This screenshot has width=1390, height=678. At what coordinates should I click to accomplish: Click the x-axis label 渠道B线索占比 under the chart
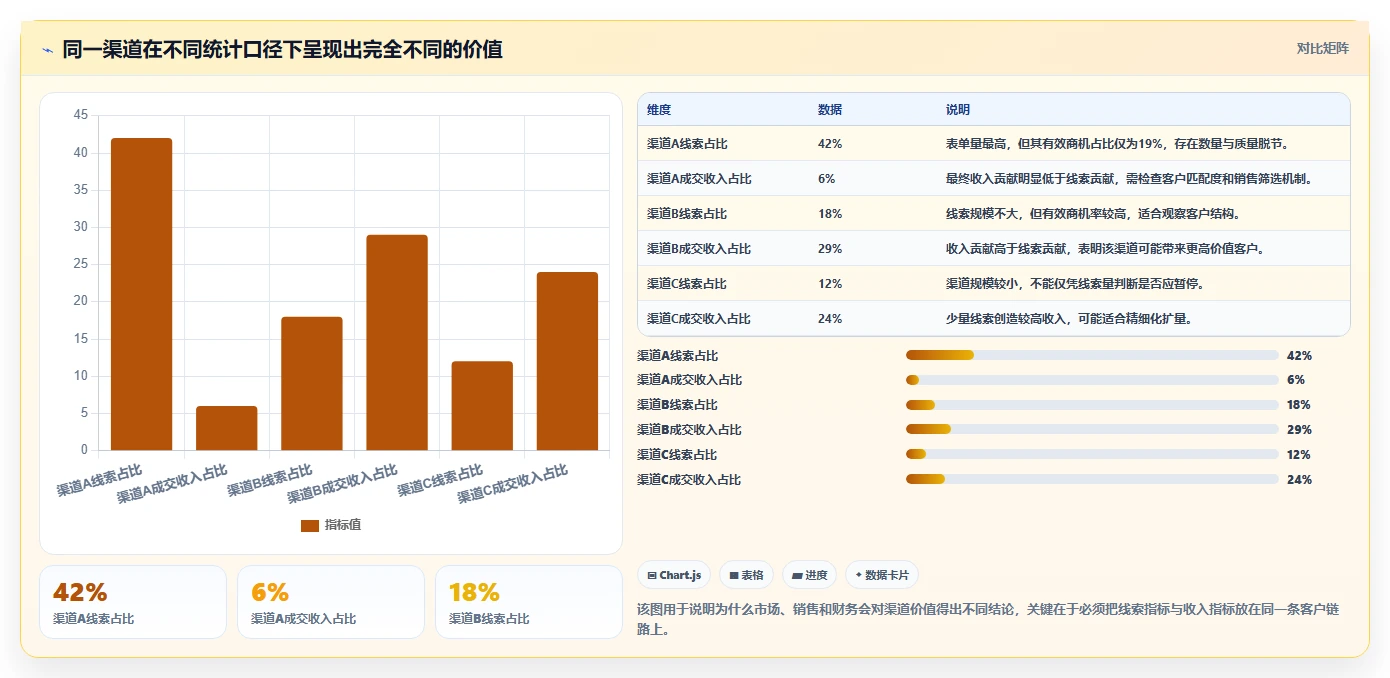[270, 481]
